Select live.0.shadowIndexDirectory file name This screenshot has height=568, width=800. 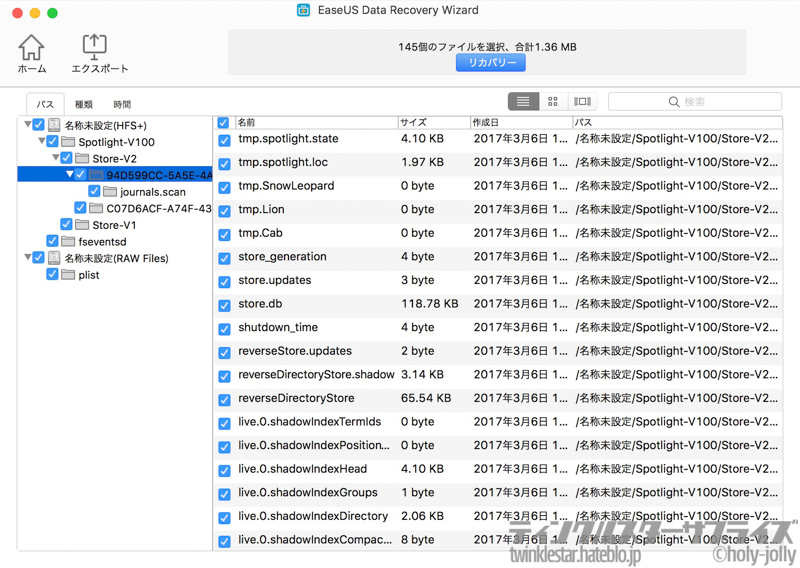pyautogui.click(x=313, y=516)
